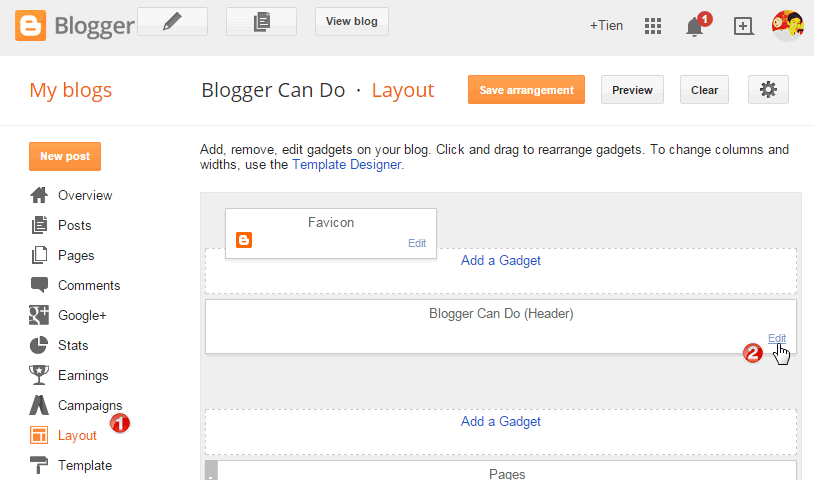Click Blogger Can Do (Header) title
The height and width of the screenshot is (480, 814).
[501, 314]
